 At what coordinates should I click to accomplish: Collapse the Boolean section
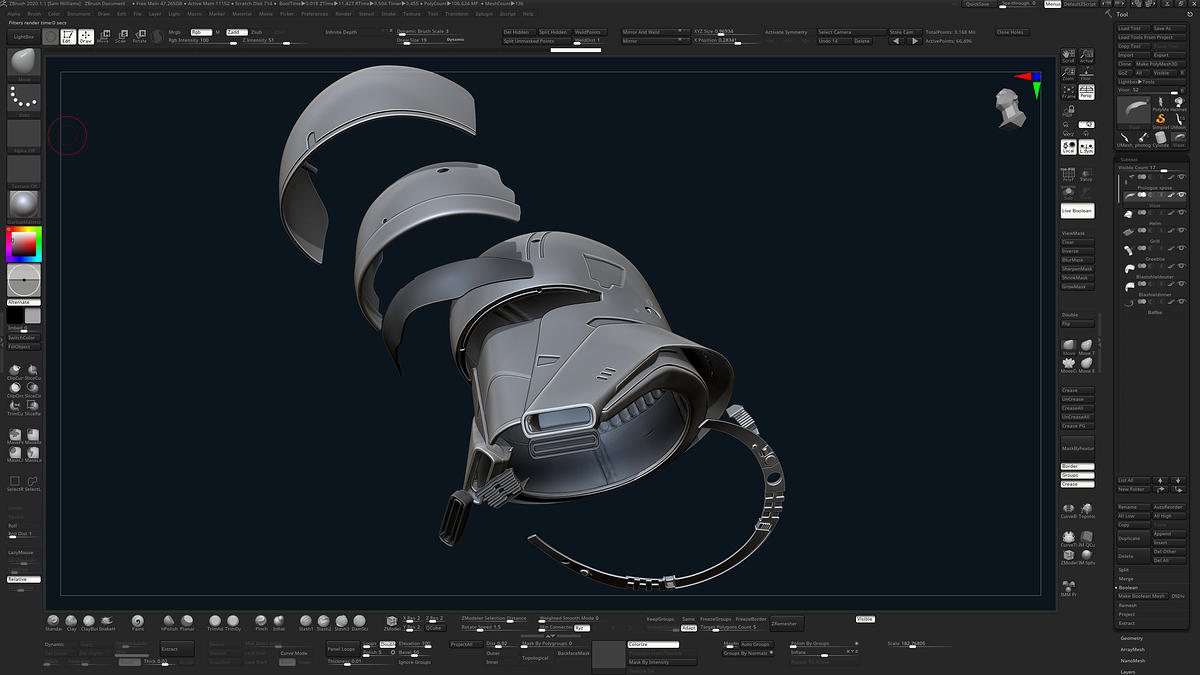(x=1128, y=587)
